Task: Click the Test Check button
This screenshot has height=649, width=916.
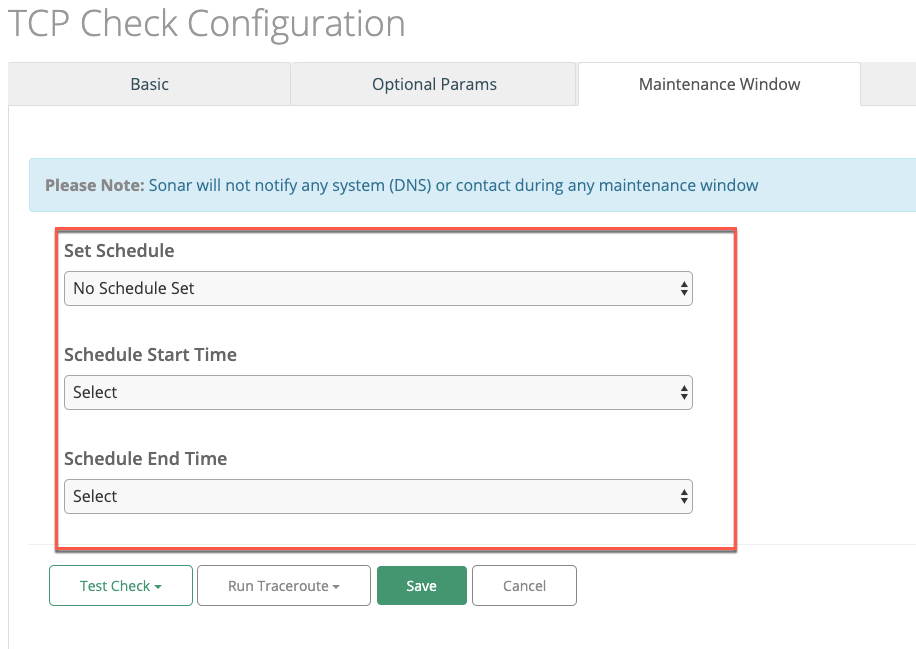Action: pyautogui.click(x=121, y=585)
